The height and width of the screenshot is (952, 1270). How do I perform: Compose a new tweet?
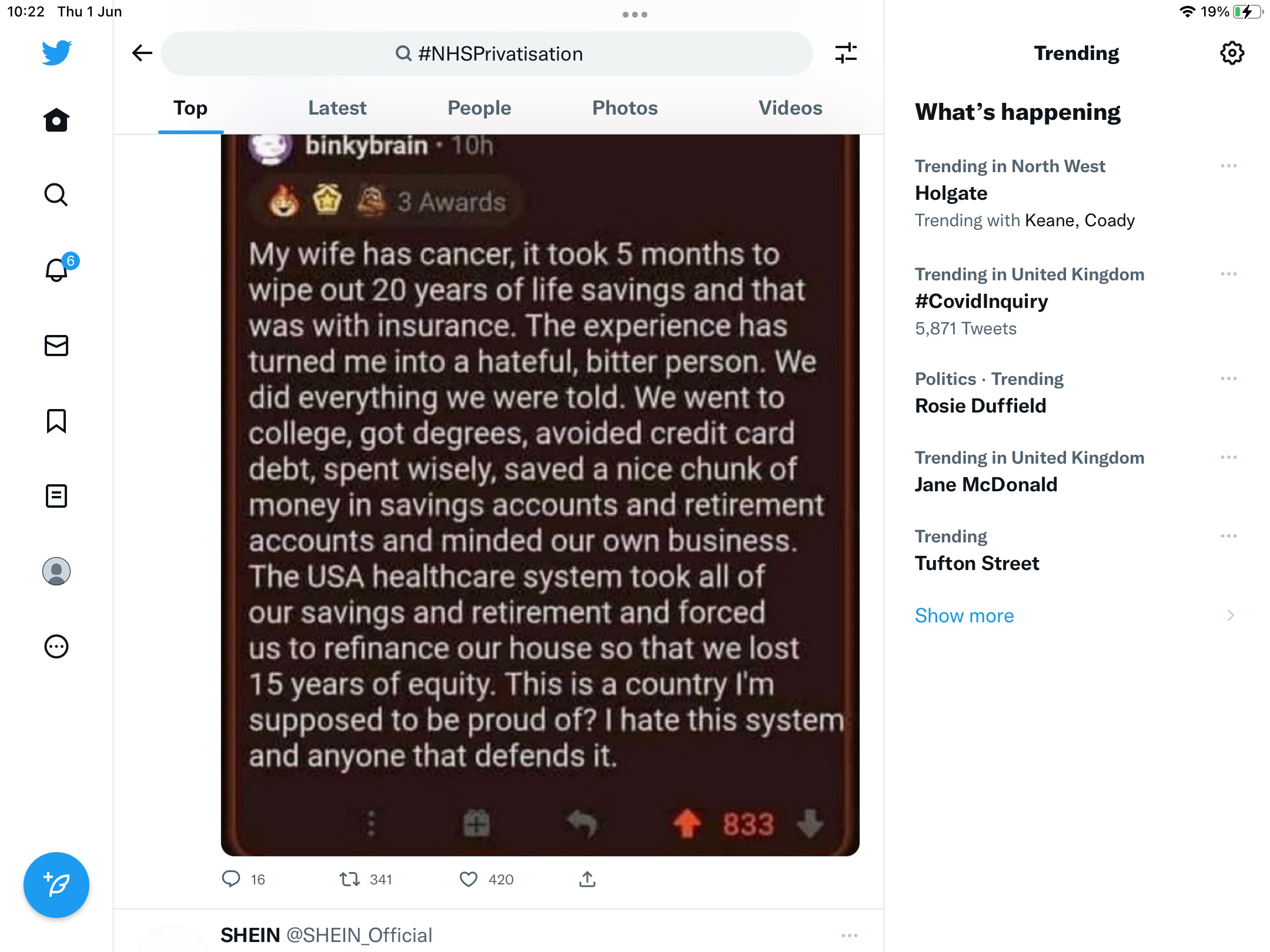(x=56, y=884)
